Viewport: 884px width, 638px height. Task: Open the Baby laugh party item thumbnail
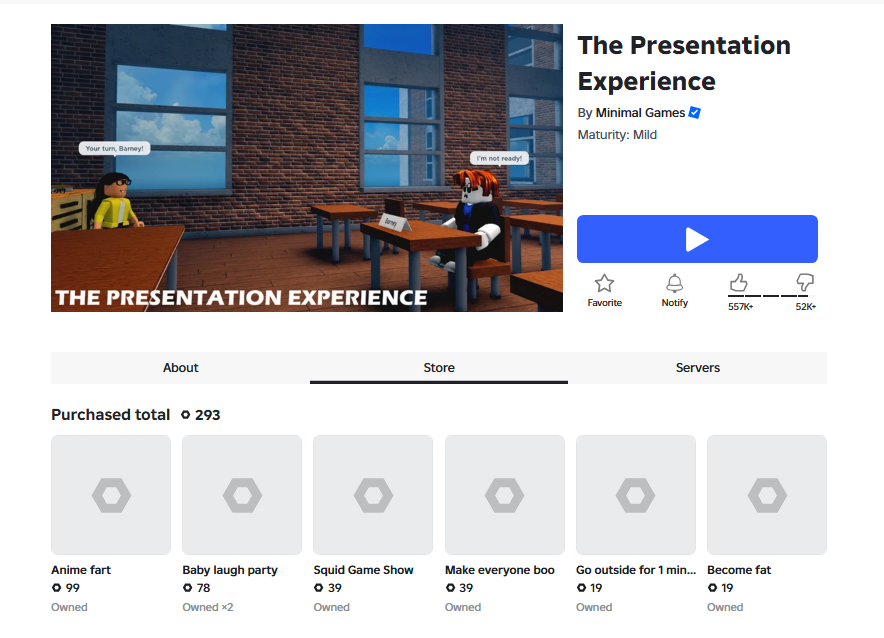242,495
